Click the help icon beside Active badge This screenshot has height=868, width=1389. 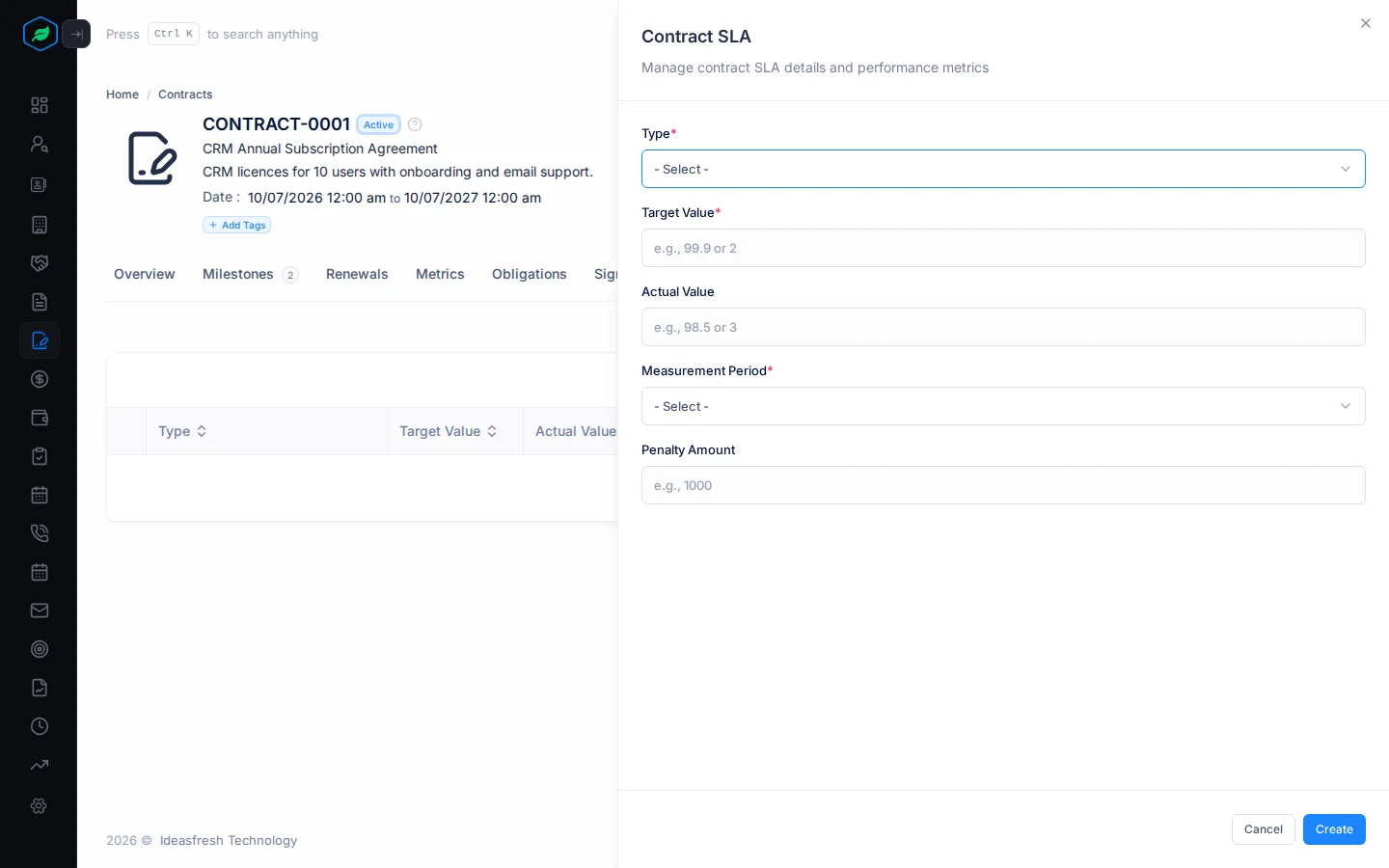pyautogui.click(x=415, y=124)
